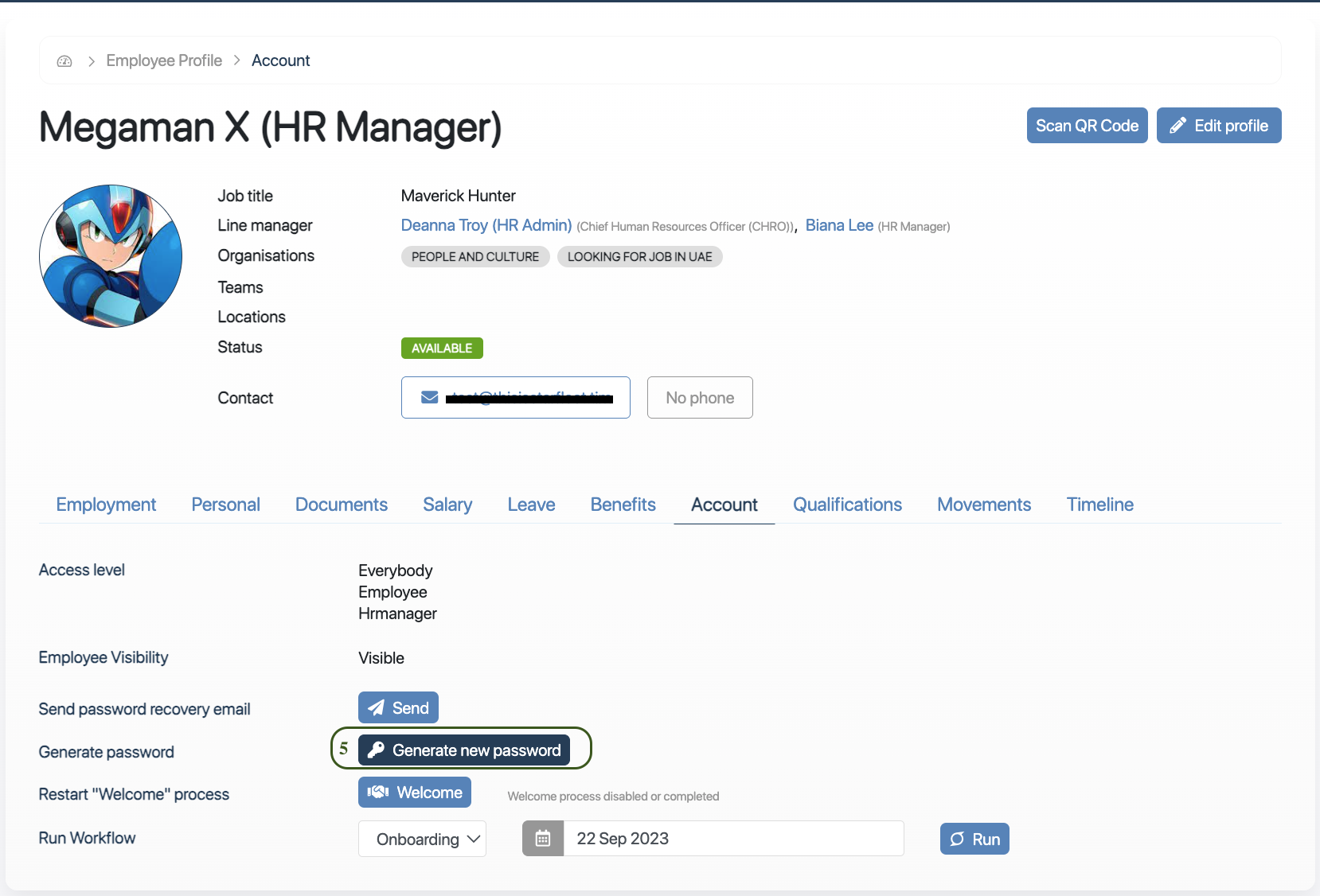Click Employee Profile breadcrumb link

(x=164, y=61)
